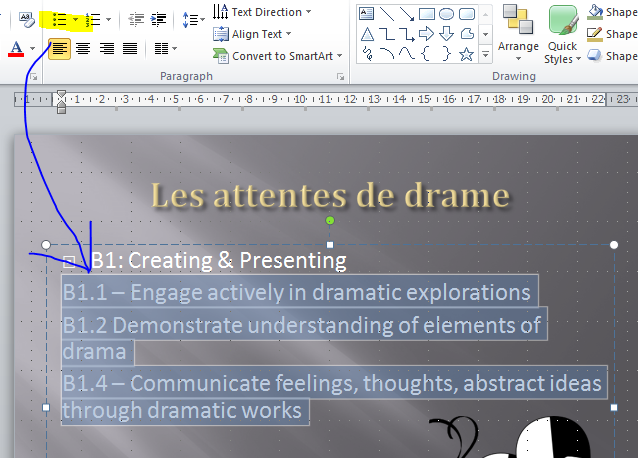Viewport: 638px width, 458px height.
Task: Select the Freeform shape in gallery
Action: [467, 34]
